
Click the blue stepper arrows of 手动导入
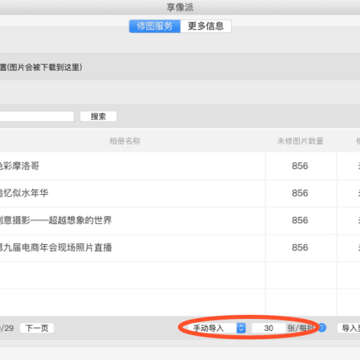click(241, 328)
